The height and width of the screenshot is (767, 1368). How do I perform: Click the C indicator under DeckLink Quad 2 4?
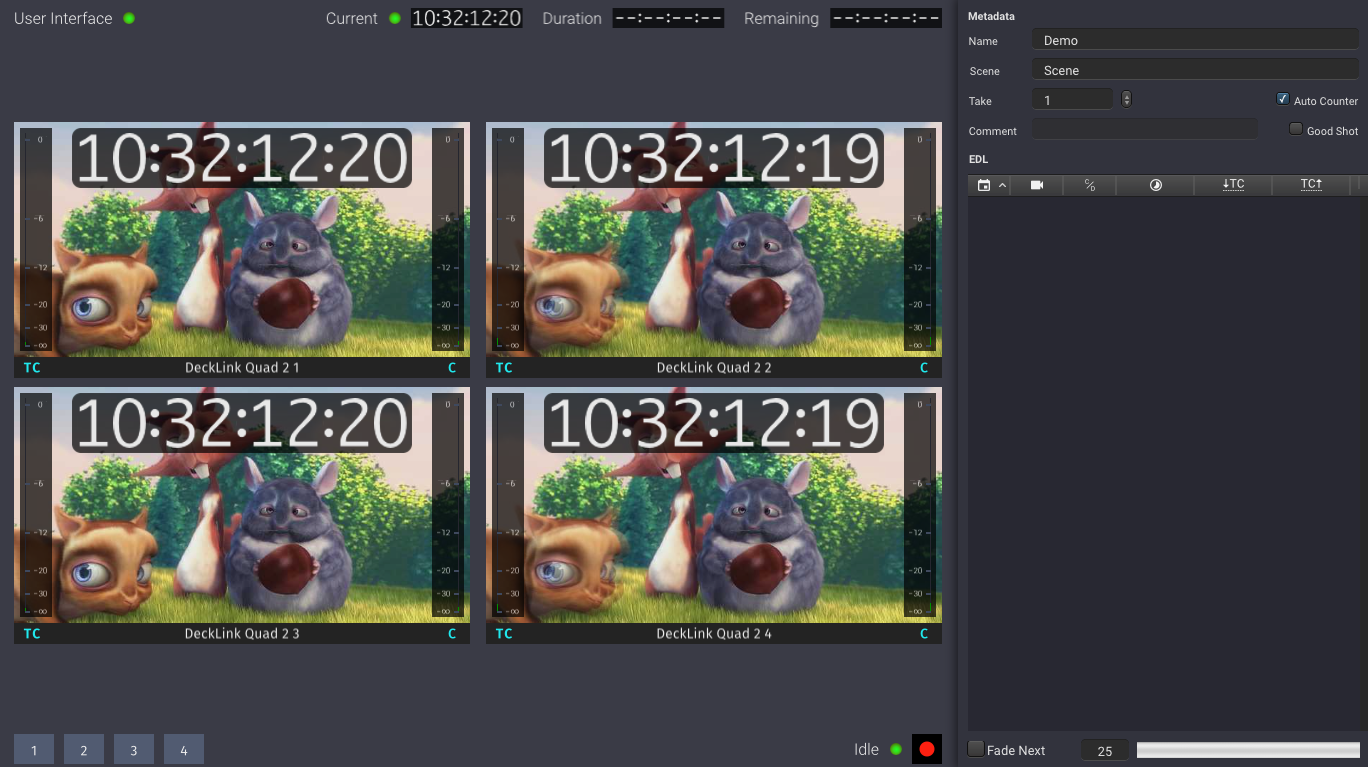point(924,634)
